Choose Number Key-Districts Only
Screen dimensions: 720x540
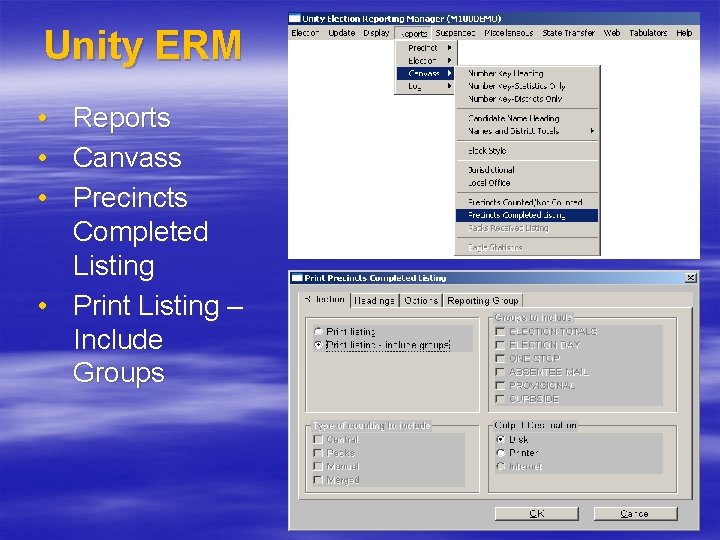[527, 99]
